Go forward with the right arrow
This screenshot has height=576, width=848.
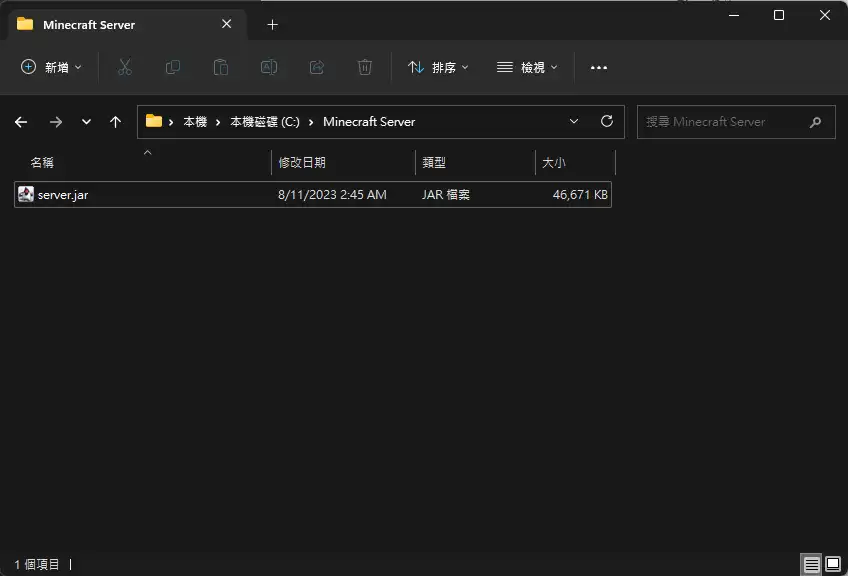click(56, 122)
